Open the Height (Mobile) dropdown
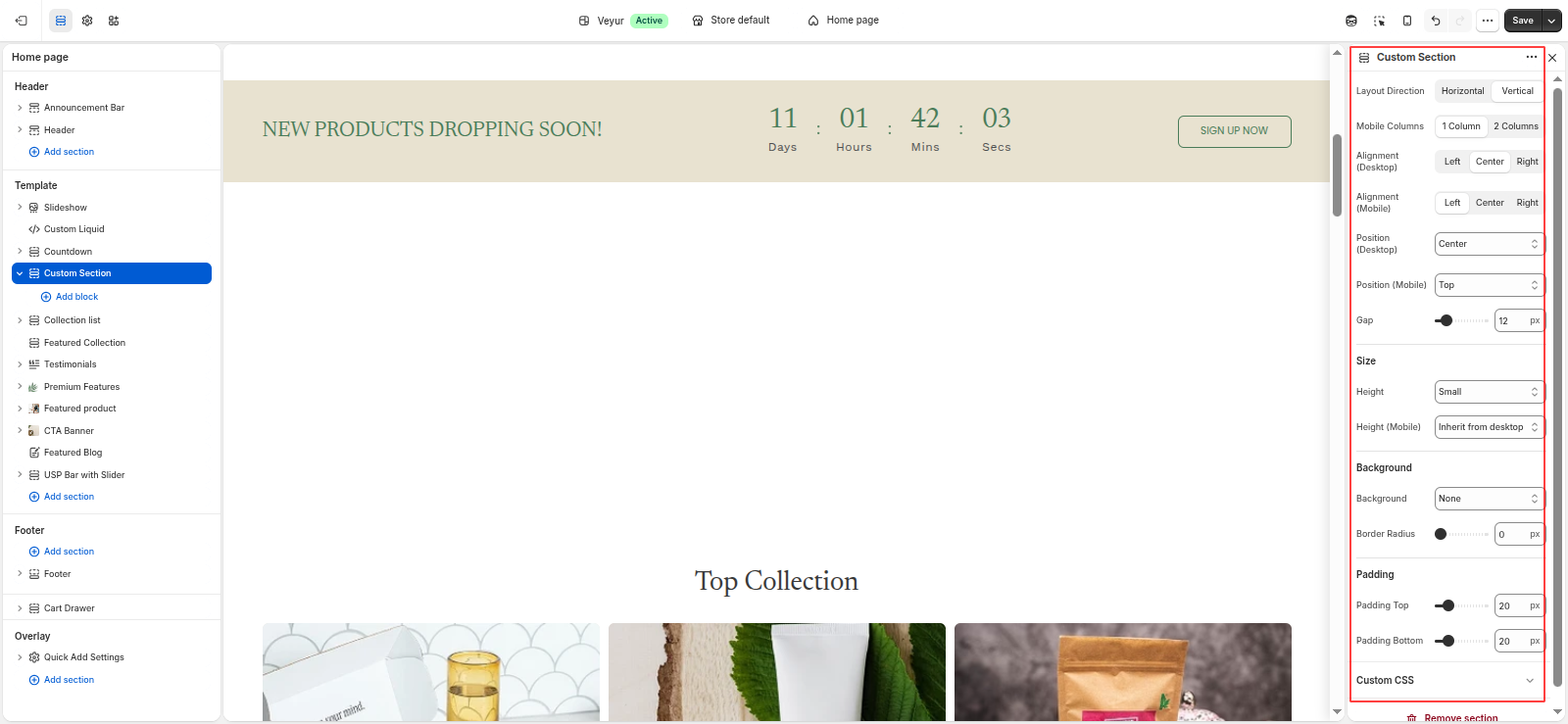 click(1489, 427)
